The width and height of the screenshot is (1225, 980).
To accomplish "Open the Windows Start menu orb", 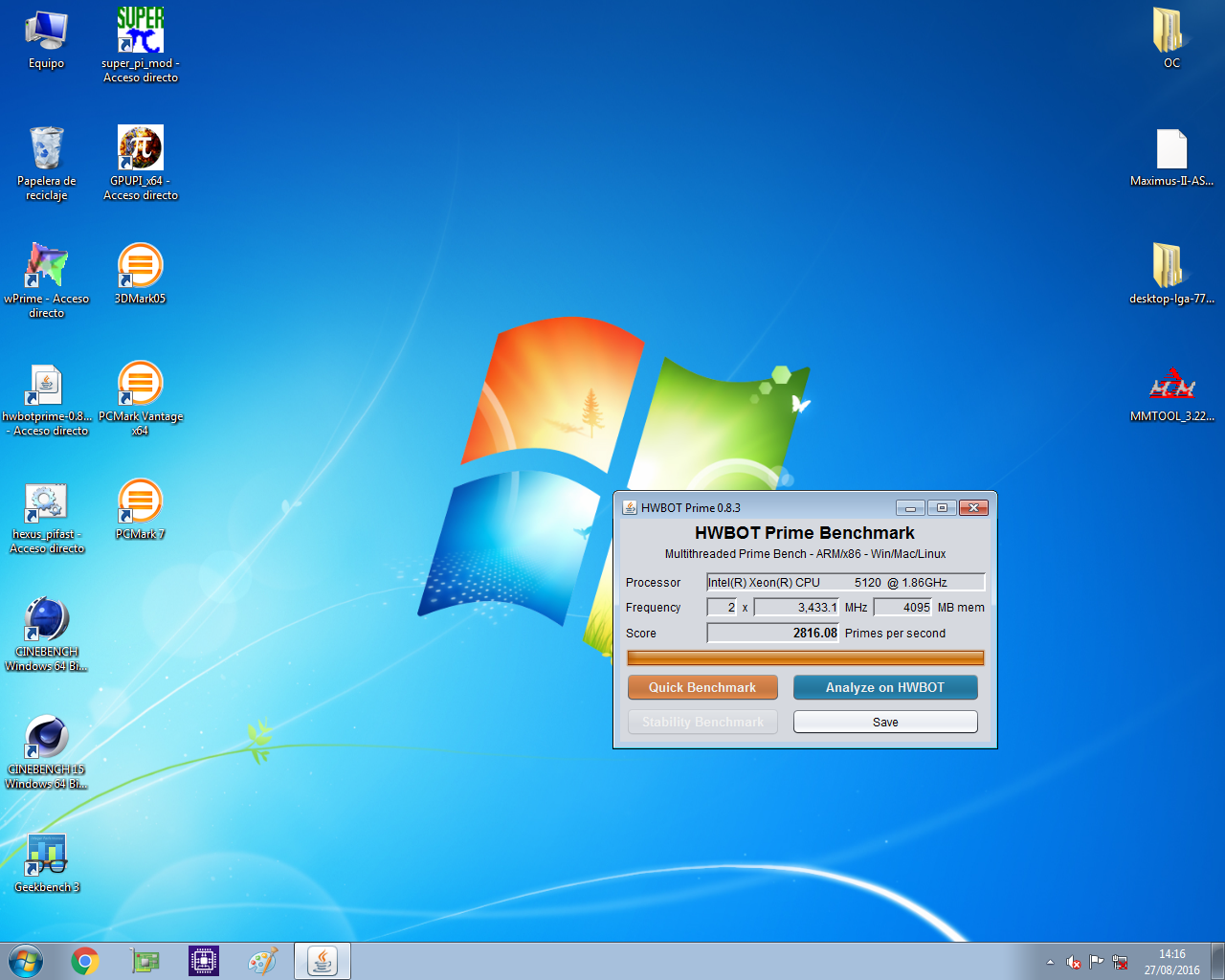I will 26,961.
